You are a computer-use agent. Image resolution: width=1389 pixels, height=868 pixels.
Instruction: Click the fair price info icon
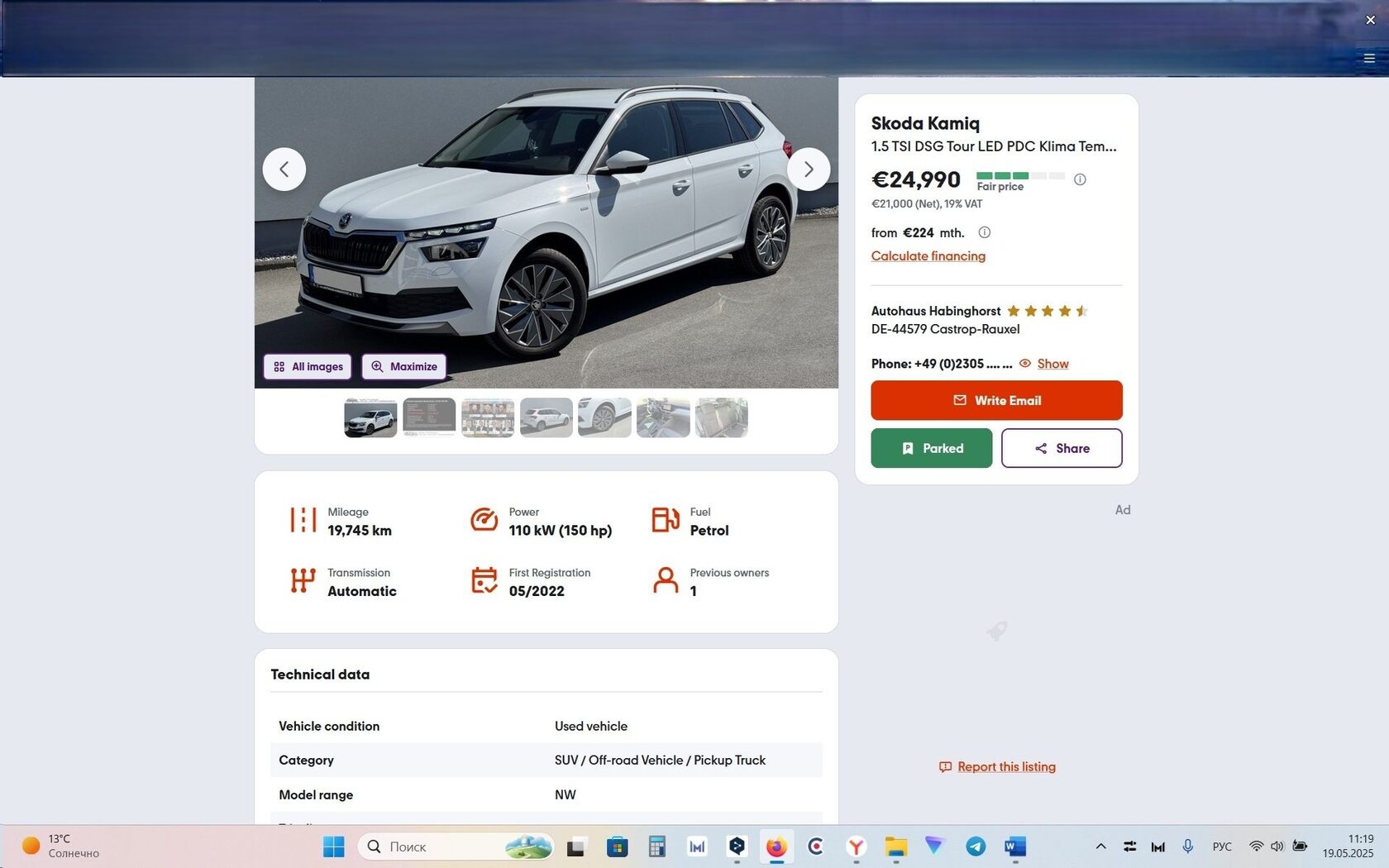[x=1080, y=179]
